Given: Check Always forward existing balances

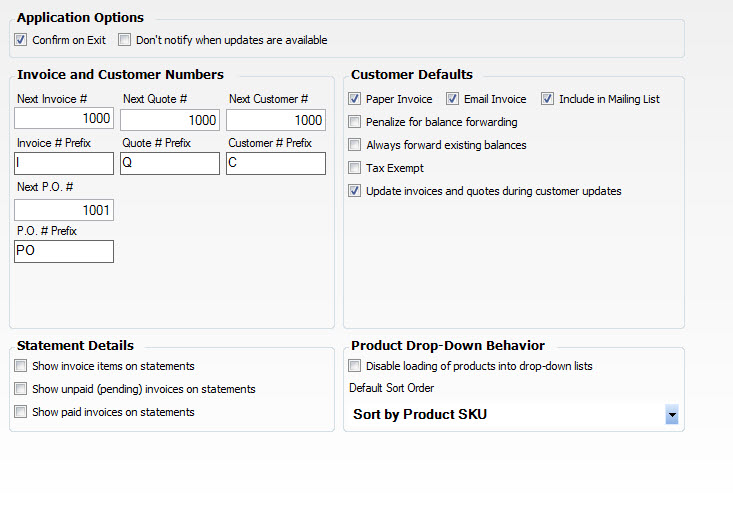Looking at the screenshot, I should [354, 145].
